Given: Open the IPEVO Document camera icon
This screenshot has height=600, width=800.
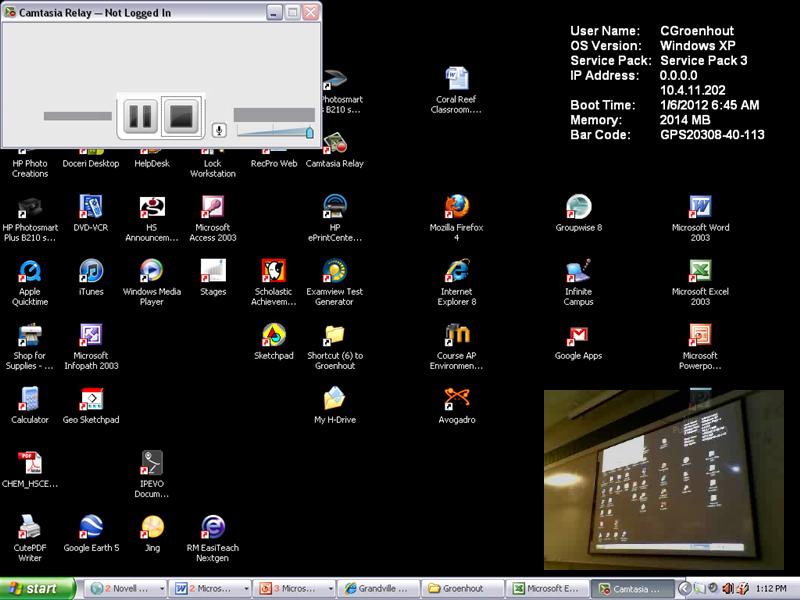Looking at the screenshot, I should (152, 474).
